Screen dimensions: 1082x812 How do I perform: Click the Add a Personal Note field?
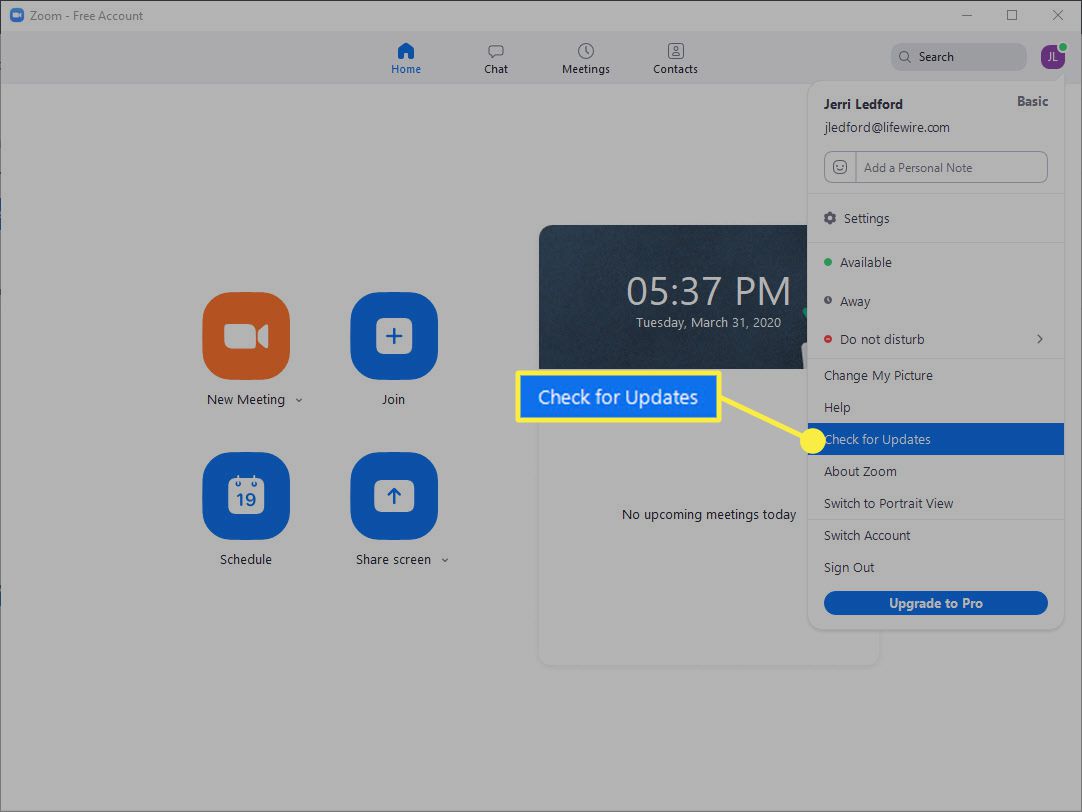point(950,168)
